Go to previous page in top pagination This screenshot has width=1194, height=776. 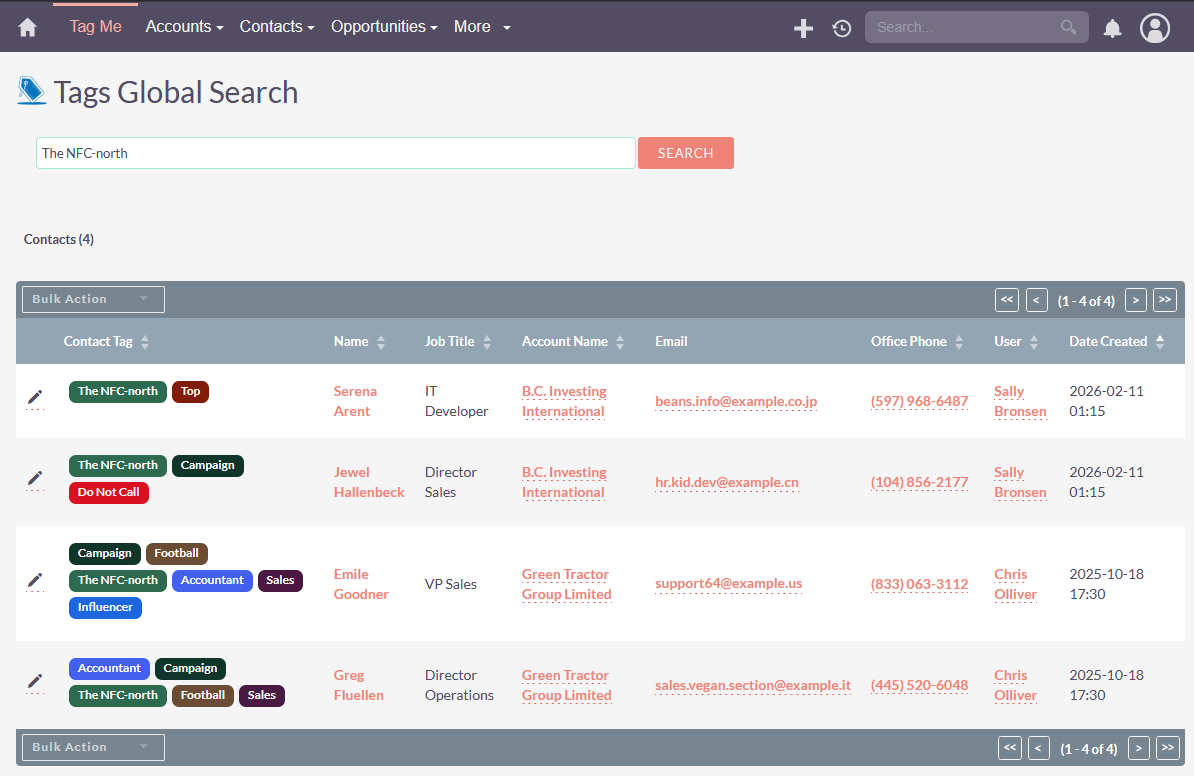(x=1036, y=300)
